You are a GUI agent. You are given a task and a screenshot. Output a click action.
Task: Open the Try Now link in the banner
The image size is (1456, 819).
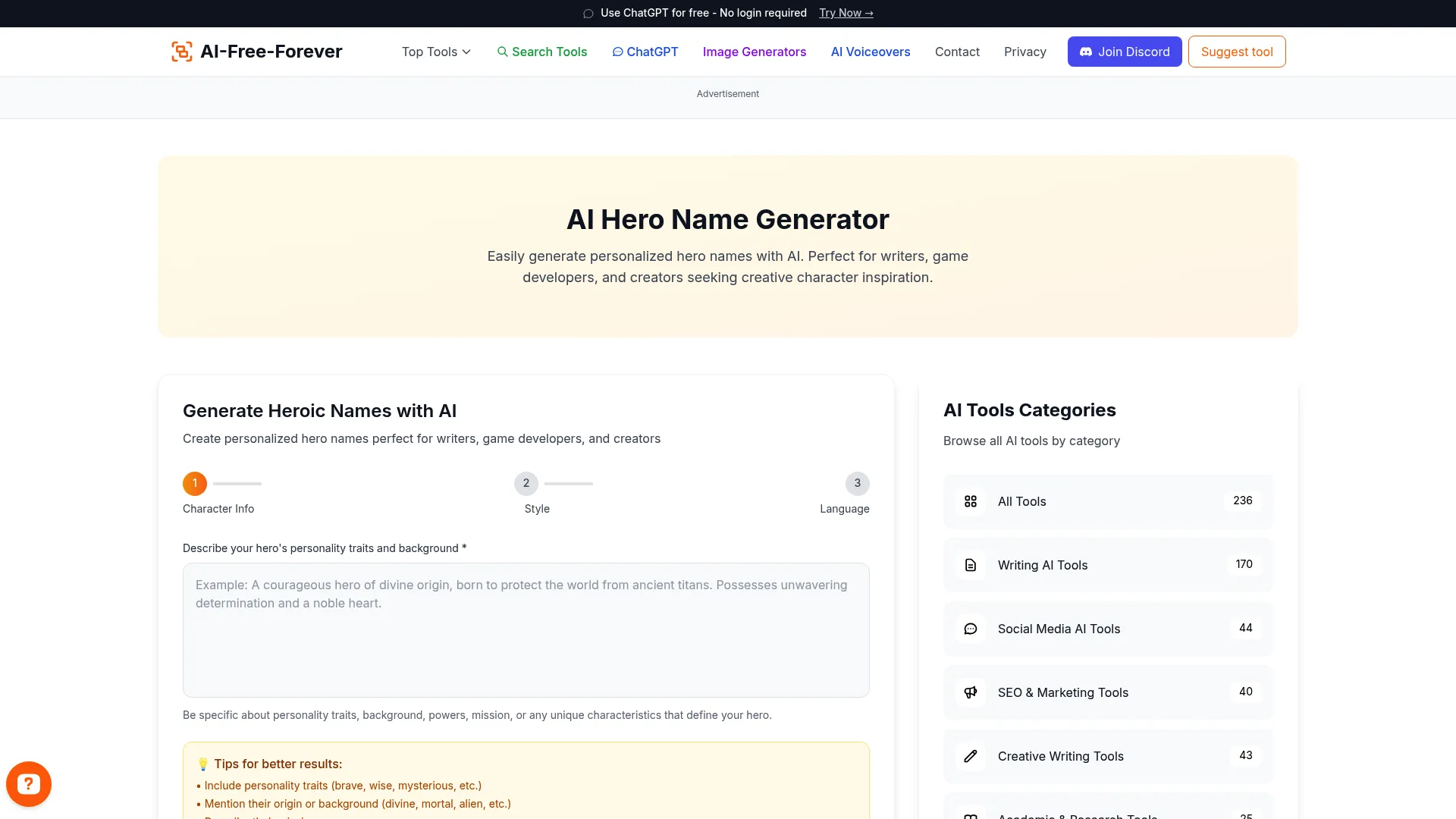click(846, 13)
